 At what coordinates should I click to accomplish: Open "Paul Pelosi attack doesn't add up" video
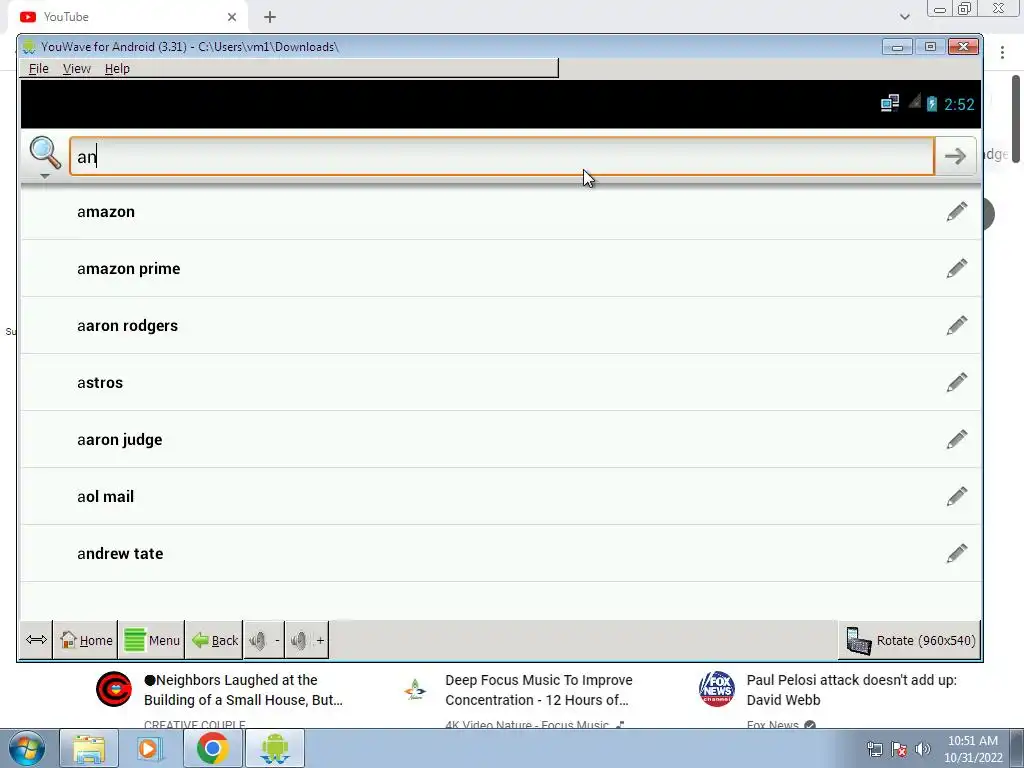tap(852, 690)
